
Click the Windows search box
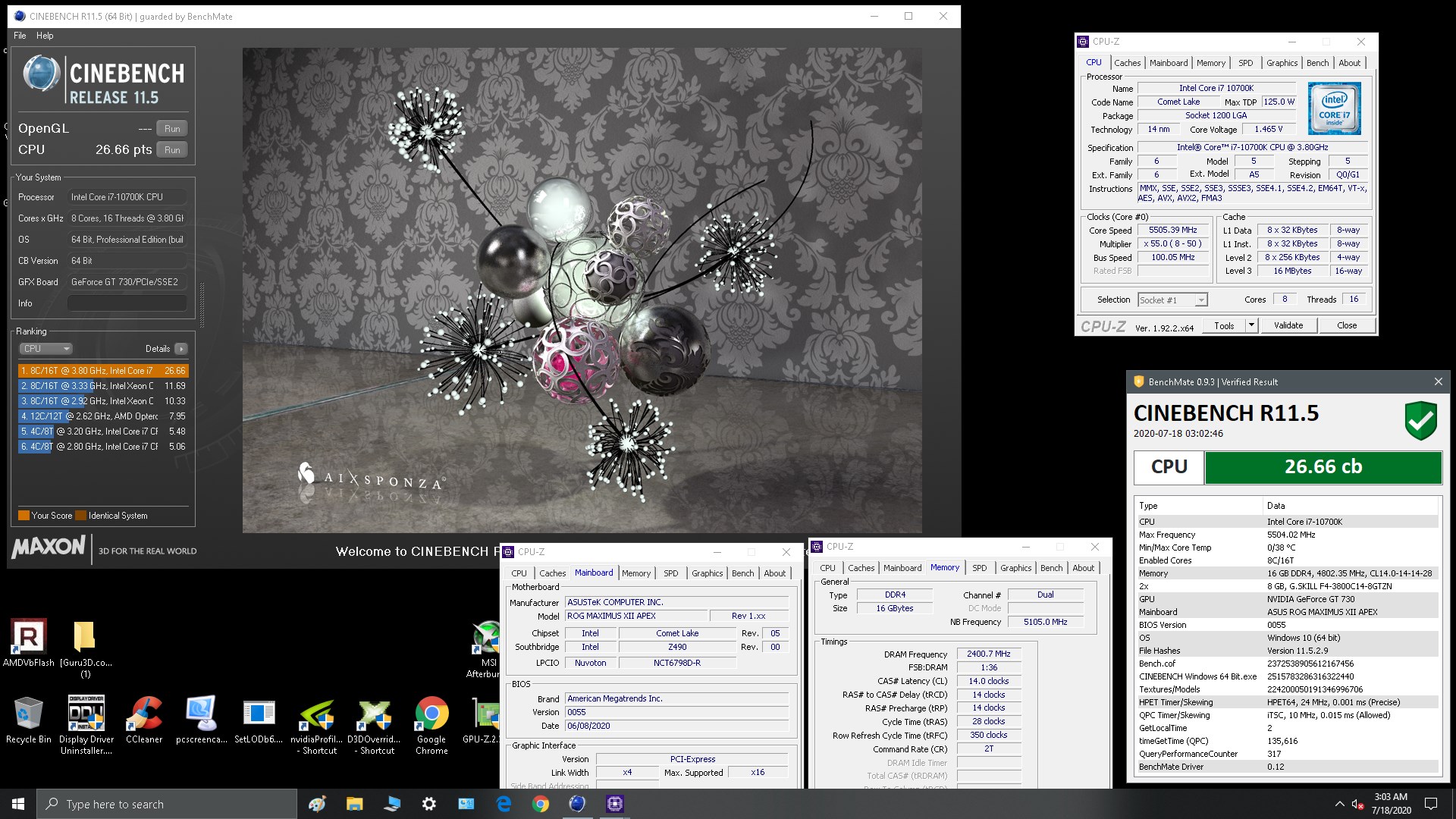click(167, 804)
